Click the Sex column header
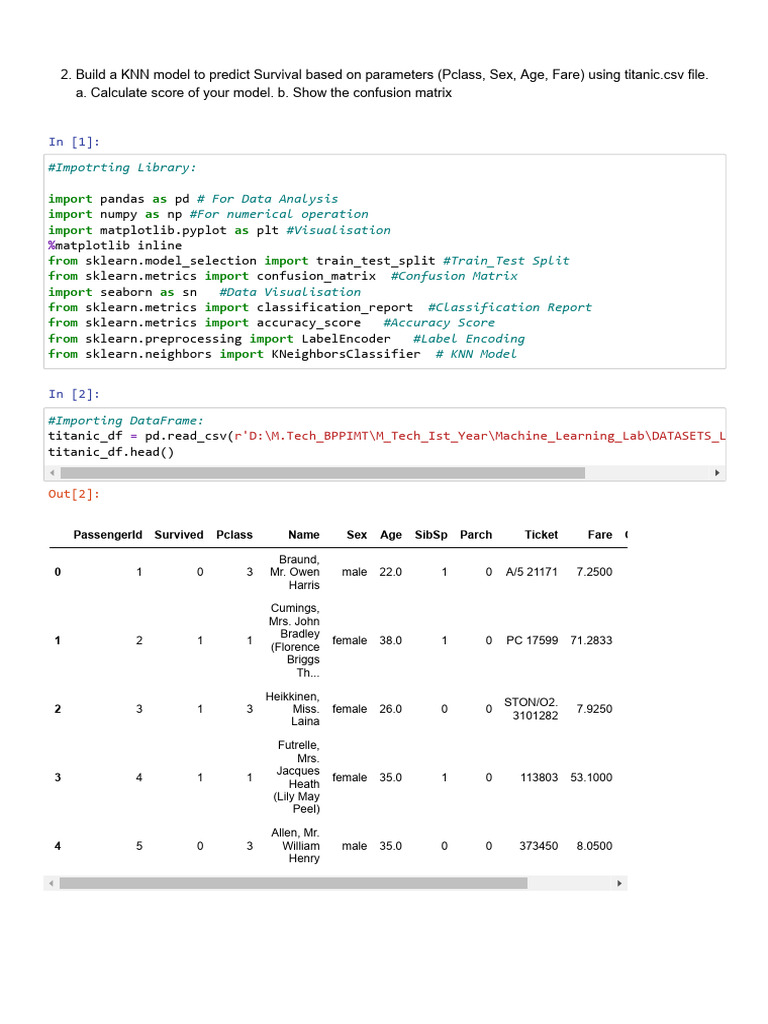This screenshot has height=1024, width=768. [x=357, y=535]
